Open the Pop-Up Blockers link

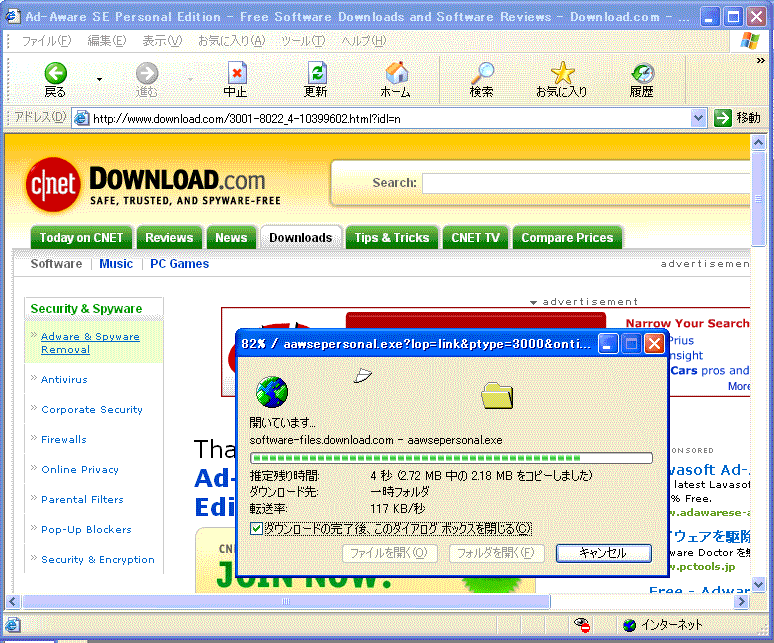(x=86, y=530)
